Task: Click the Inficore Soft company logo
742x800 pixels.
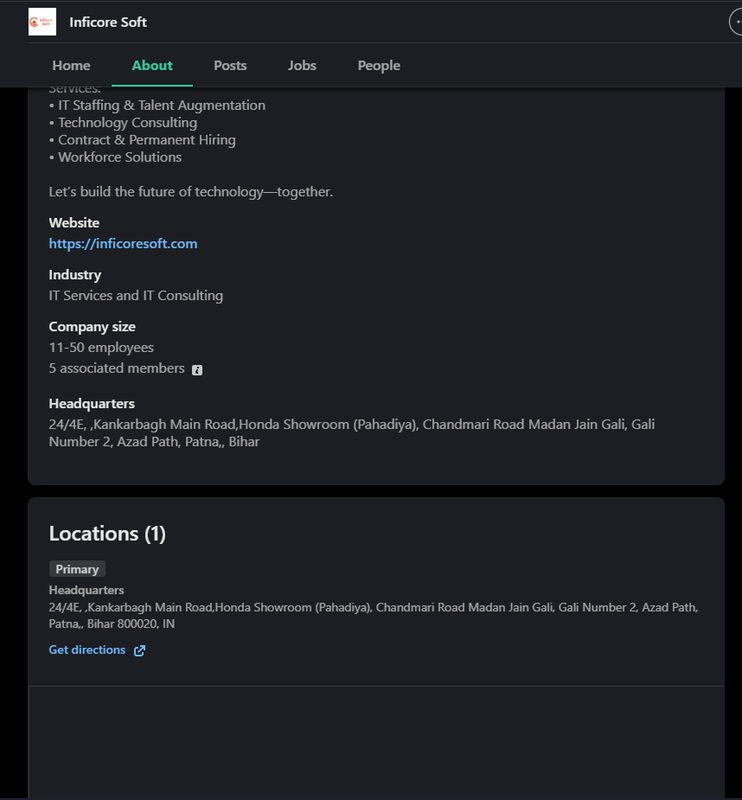Action: coord(42,22)
